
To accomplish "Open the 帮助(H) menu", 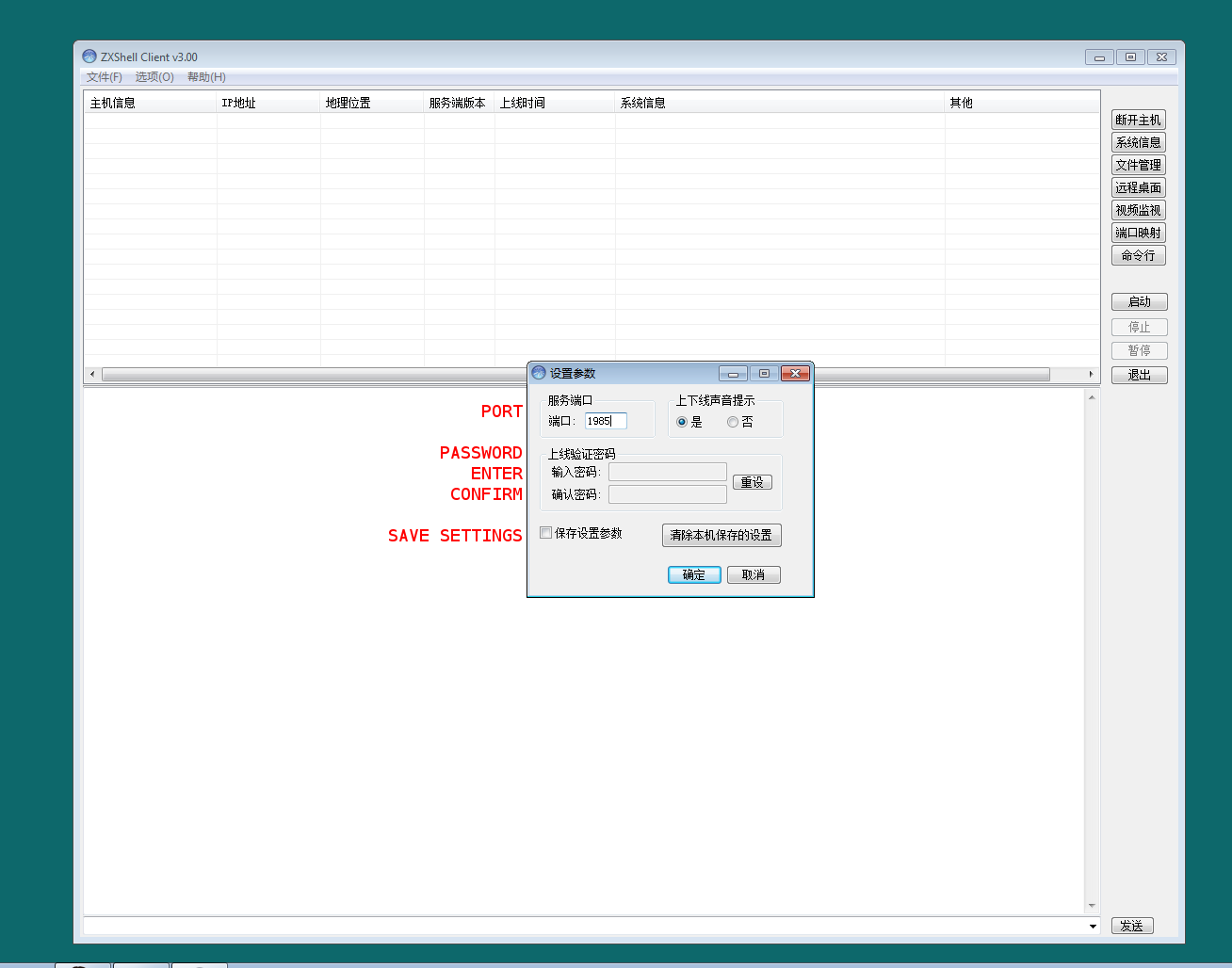I will (206, 77).
